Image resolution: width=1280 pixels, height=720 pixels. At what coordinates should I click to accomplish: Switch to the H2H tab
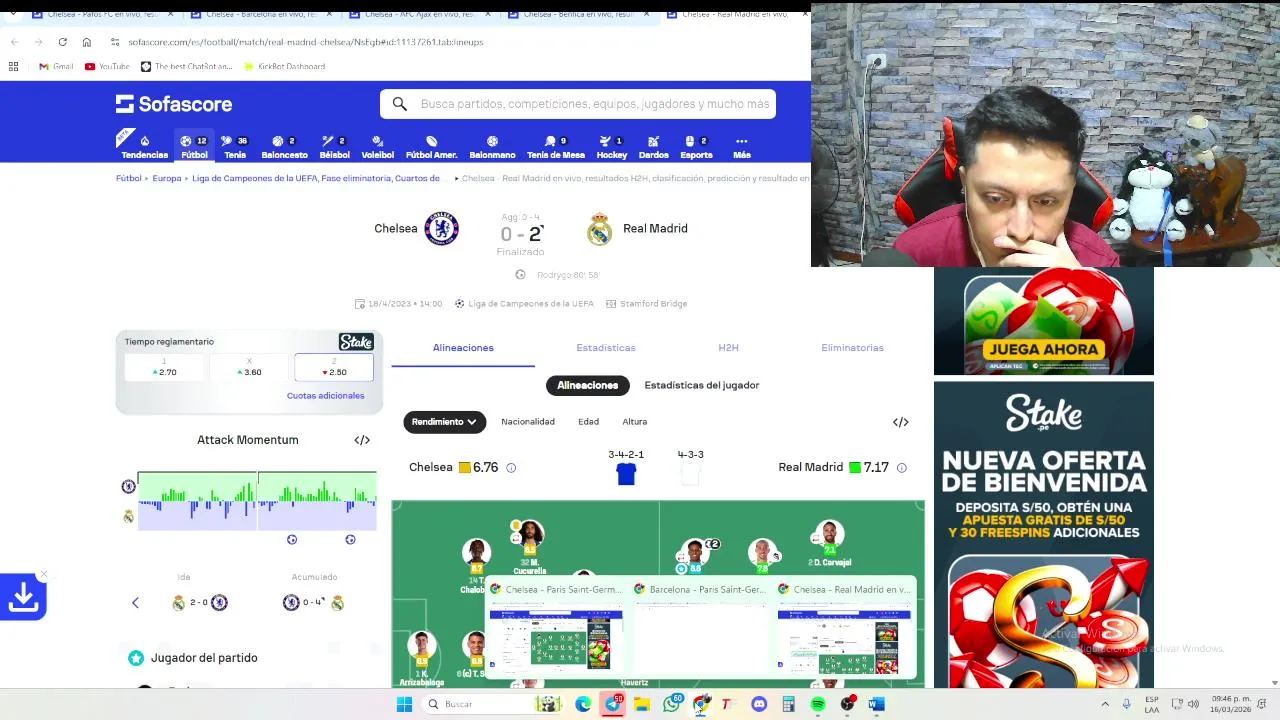click(x=728, y=348)
